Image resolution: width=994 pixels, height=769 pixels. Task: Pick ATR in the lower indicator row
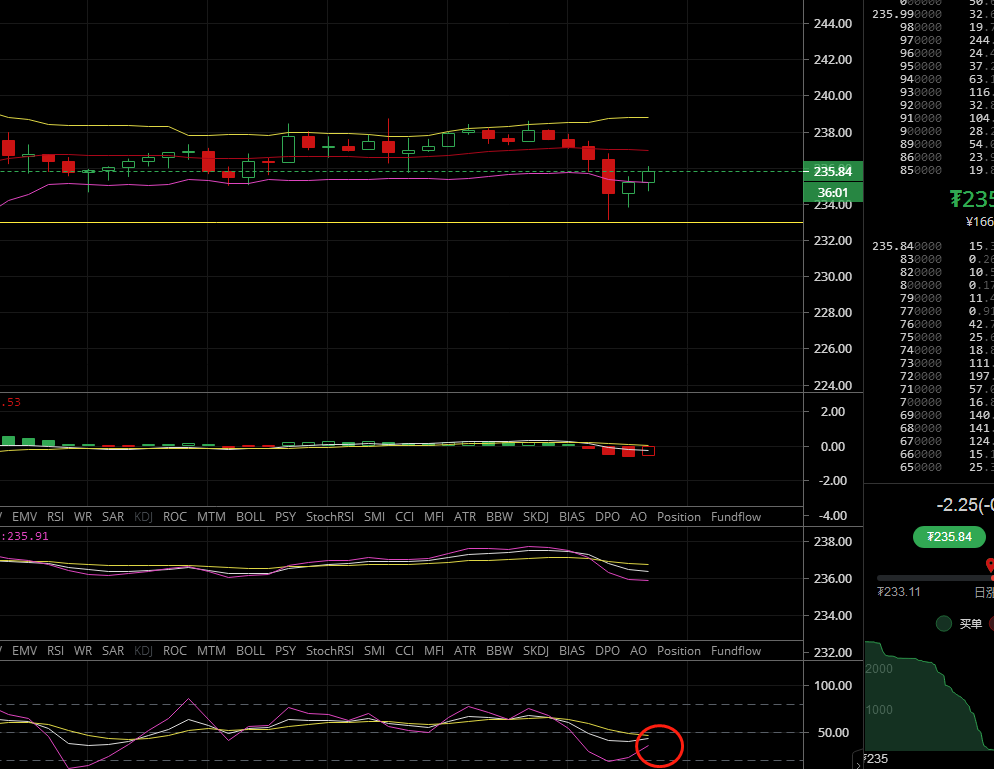tap(465, 651)
